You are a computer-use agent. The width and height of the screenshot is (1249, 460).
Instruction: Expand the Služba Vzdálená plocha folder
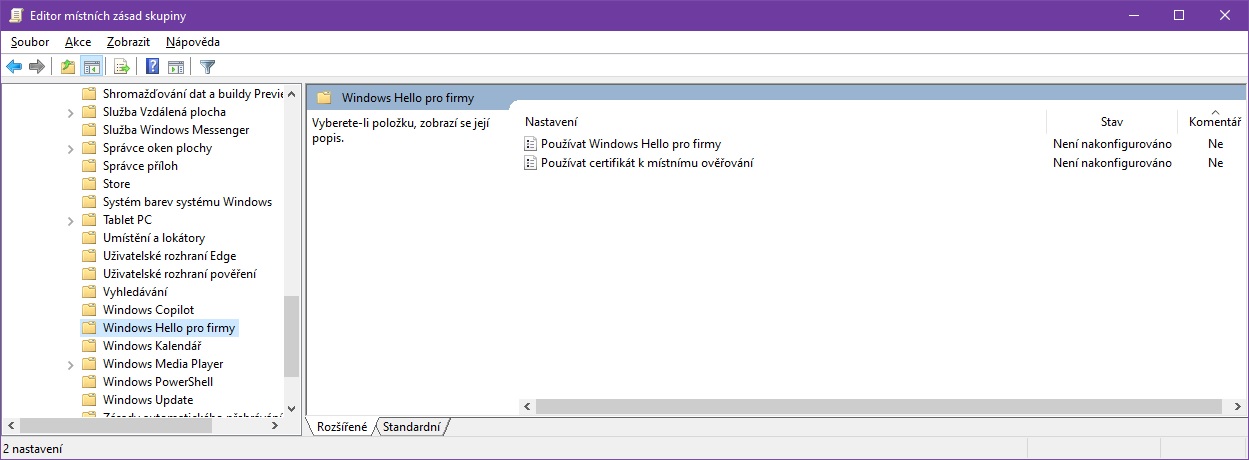71,113
